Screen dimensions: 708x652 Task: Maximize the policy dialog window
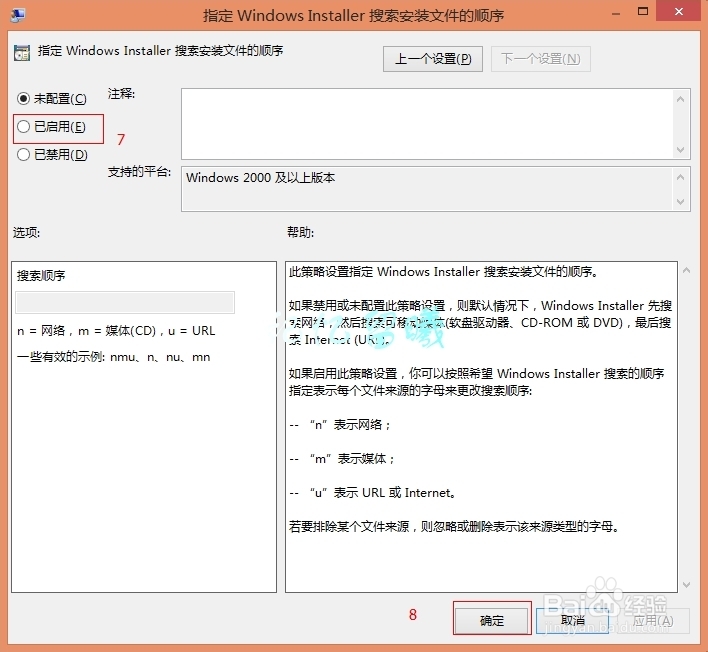click(x=643, y=12)
